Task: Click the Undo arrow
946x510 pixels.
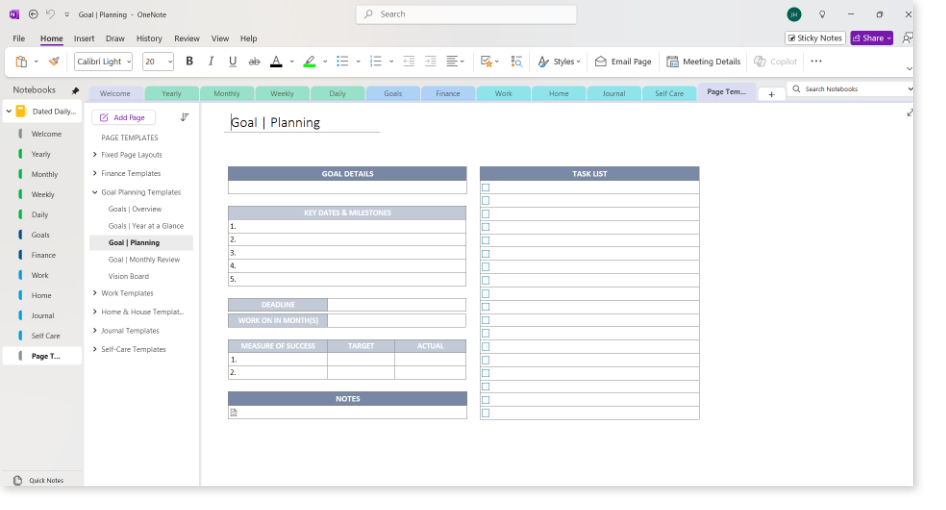Action: [50, 14]
